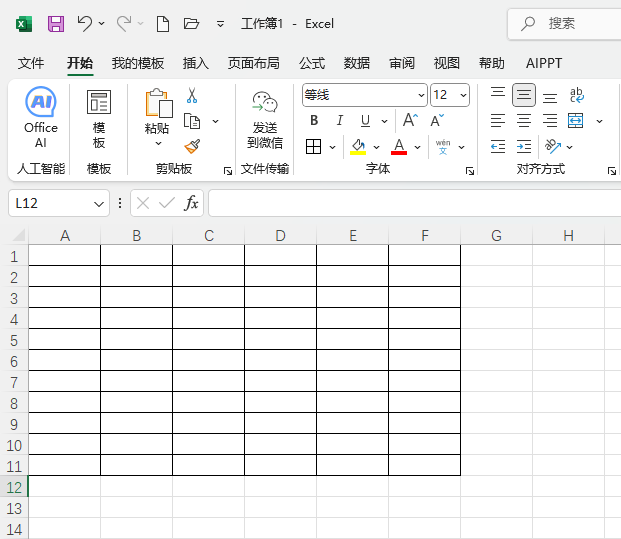Expand the Name Box L12 dropdown

tap(99, 204)
